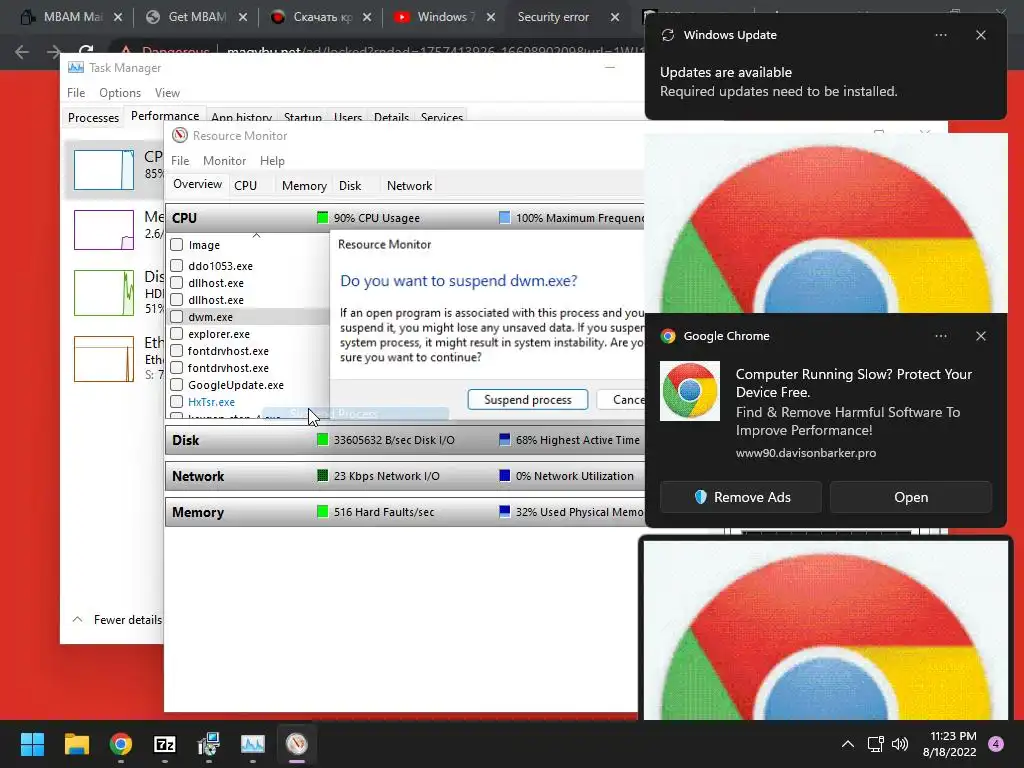The width and height of the screenshot is (1024, 768).
Task: Open Google Chrome notification options menu
Action: (941, 336)
